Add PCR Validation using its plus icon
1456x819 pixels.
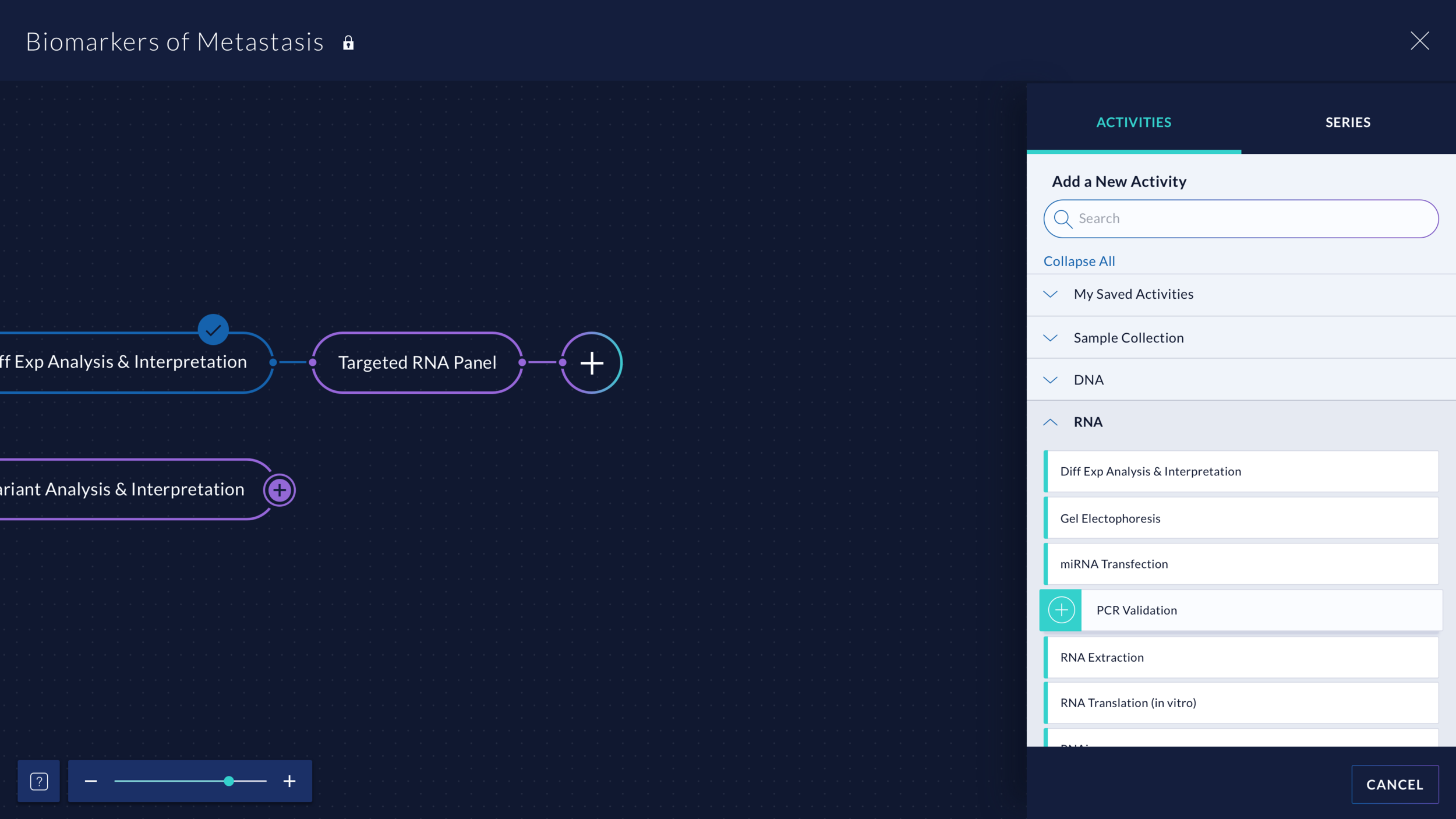pyautogui.click(x=1061, y=610)
